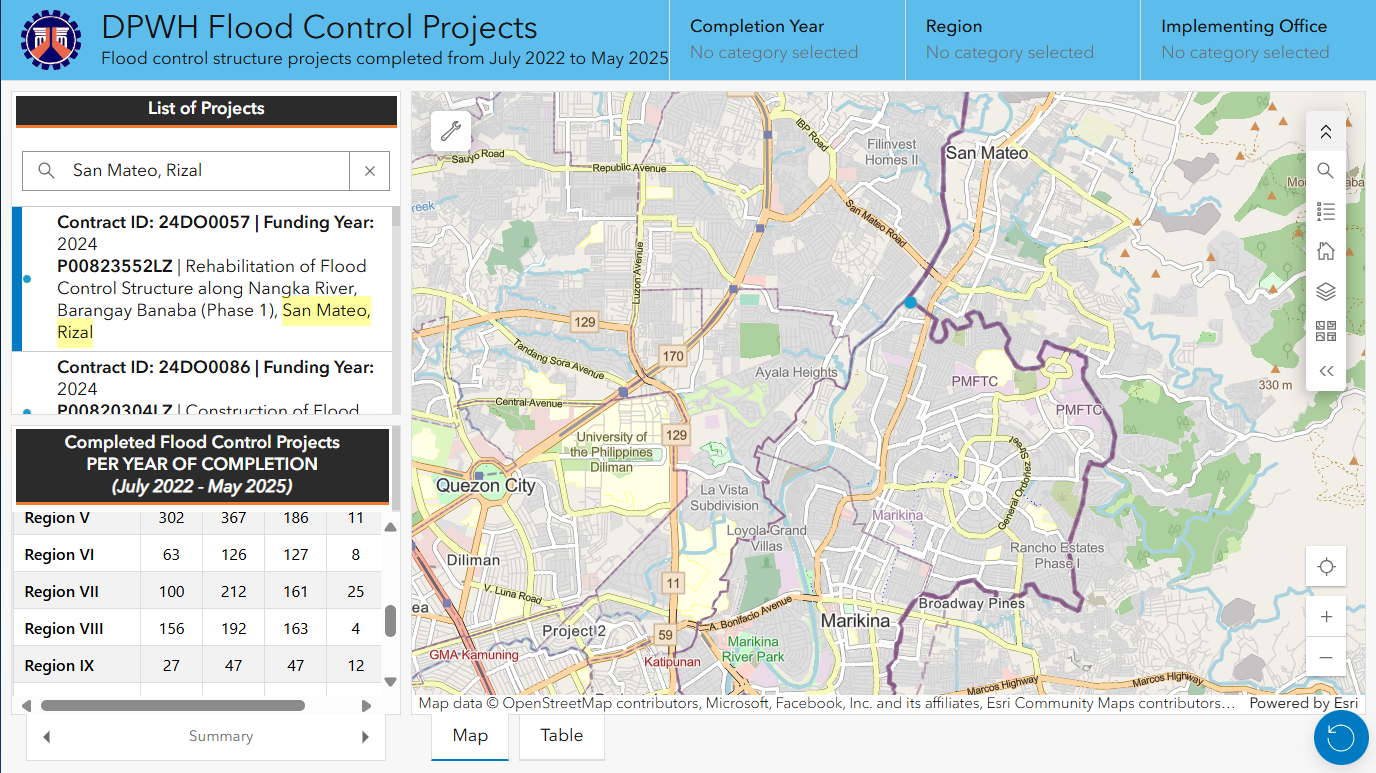Select project Contract ID 24DO0057
Screen dimensions: 1376x773
tap(202, 279)
